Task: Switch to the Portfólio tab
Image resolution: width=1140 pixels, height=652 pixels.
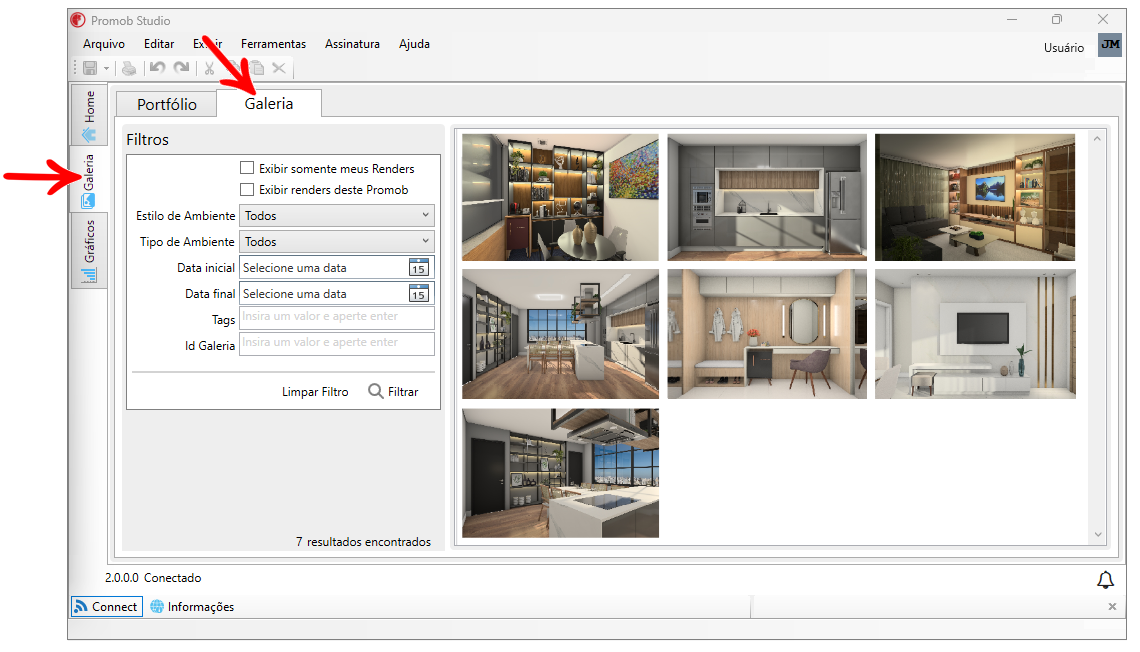Action: click(167, 104)
